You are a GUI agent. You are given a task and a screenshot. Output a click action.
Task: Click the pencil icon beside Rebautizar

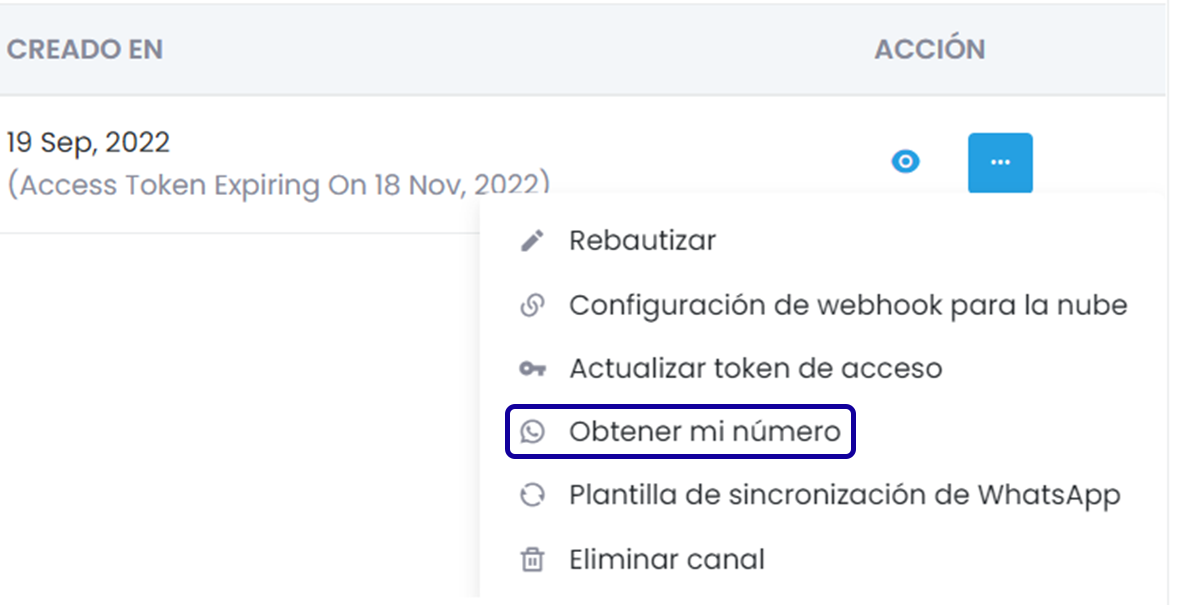click(x=533, y=241)
